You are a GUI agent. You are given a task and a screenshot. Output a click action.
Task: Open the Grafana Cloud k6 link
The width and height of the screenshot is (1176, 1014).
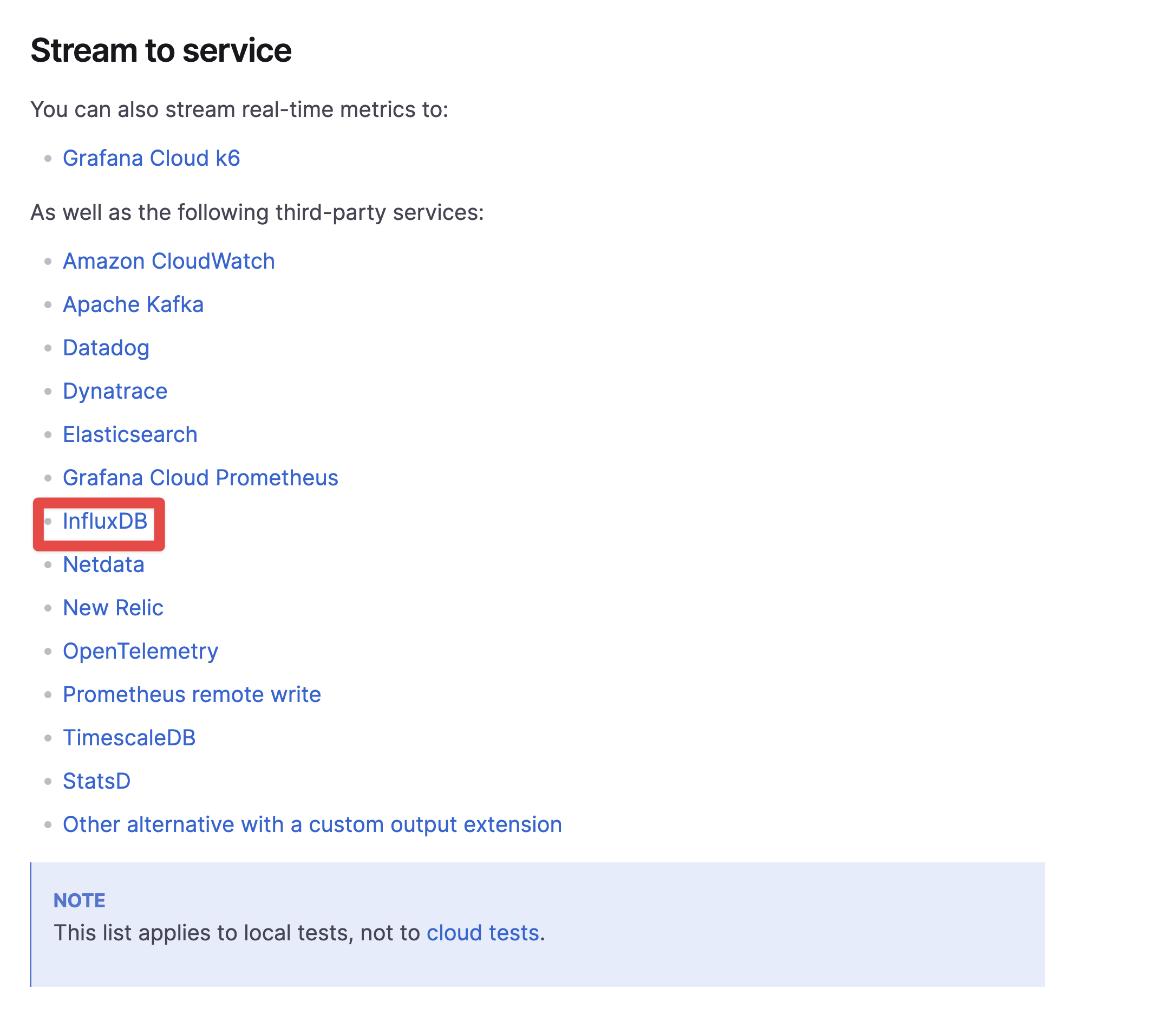click(x=151, y=158)
